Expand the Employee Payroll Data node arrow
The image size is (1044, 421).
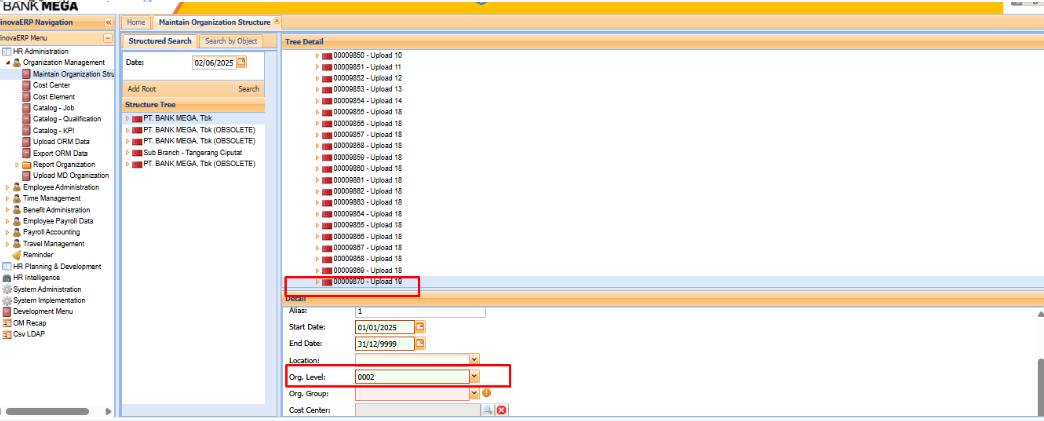click(x=8, y=221)
